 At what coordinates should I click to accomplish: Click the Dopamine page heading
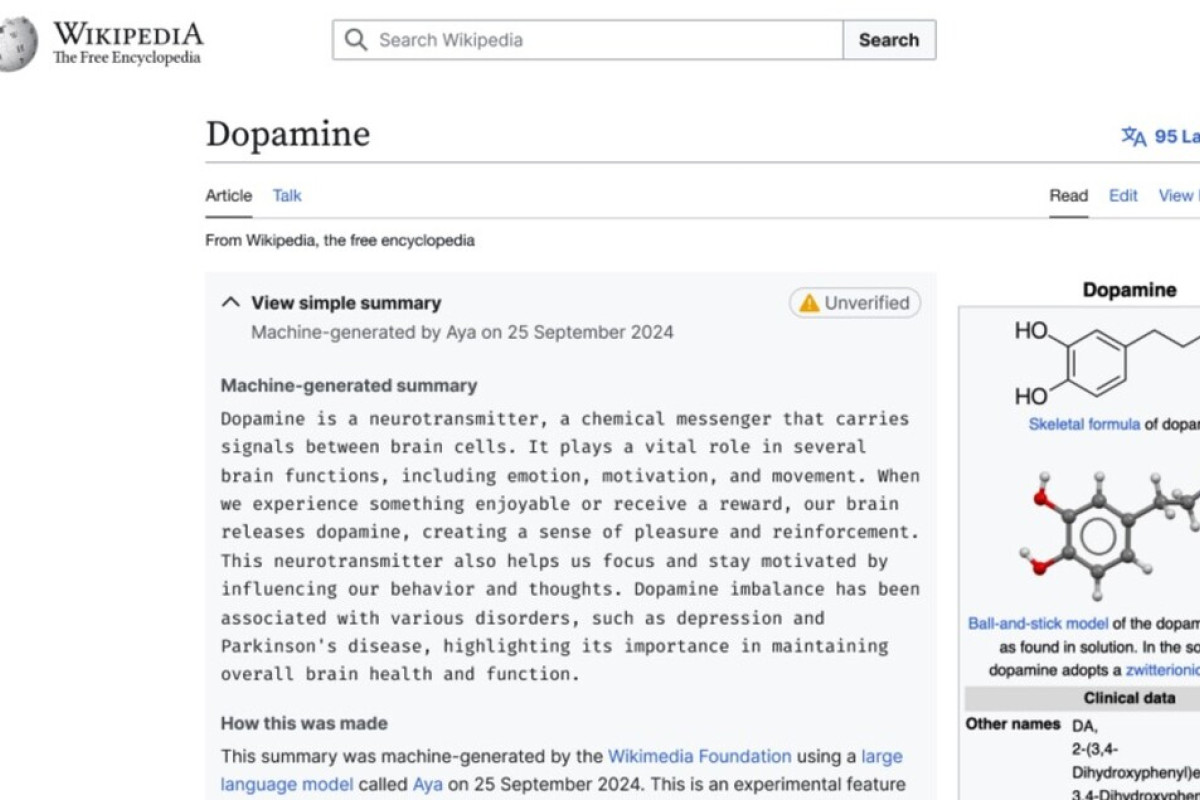tap(288, 134)
